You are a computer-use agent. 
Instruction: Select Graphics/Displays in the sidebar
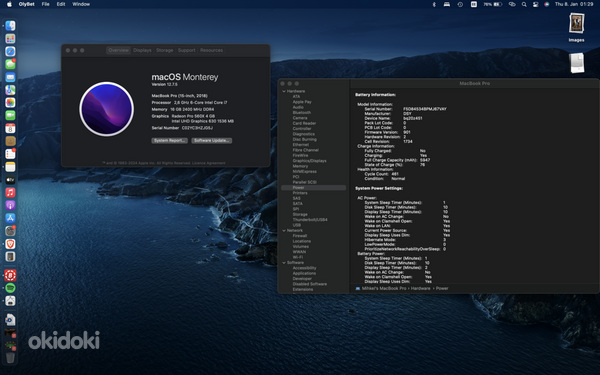click(x=310, y=161)
